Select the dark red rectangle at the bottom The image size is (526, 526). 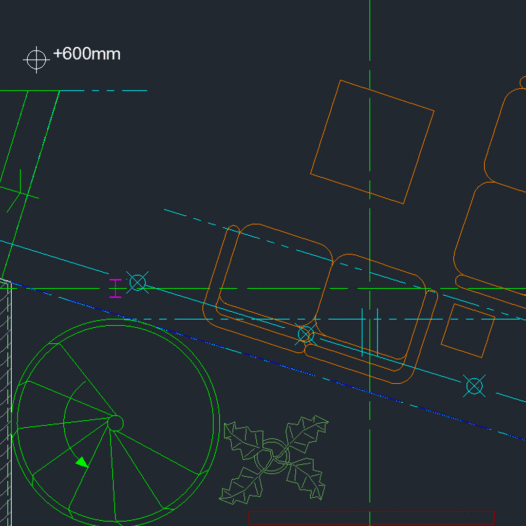click(372, 518)
